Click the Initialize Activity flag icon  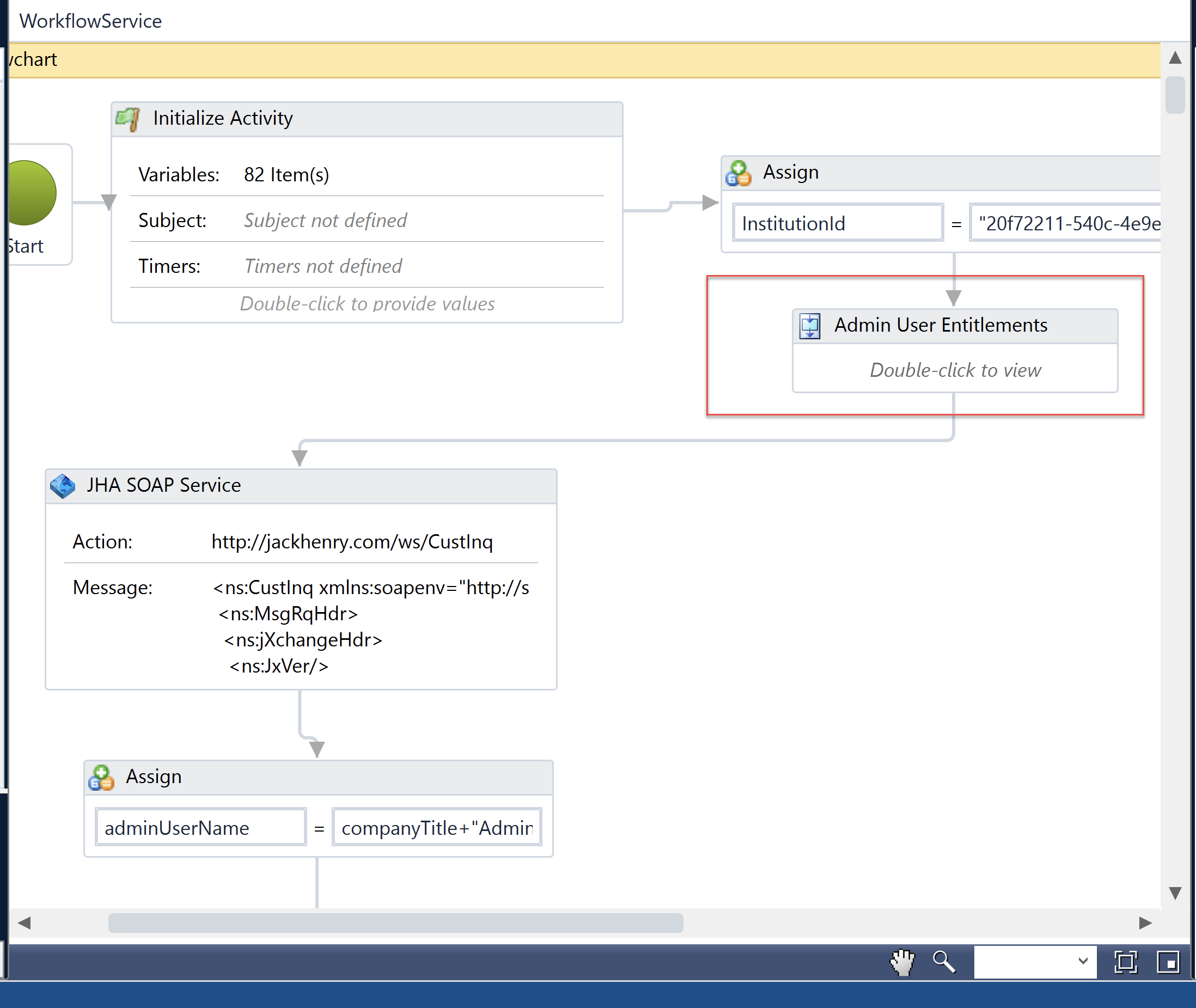pos(128,119)
